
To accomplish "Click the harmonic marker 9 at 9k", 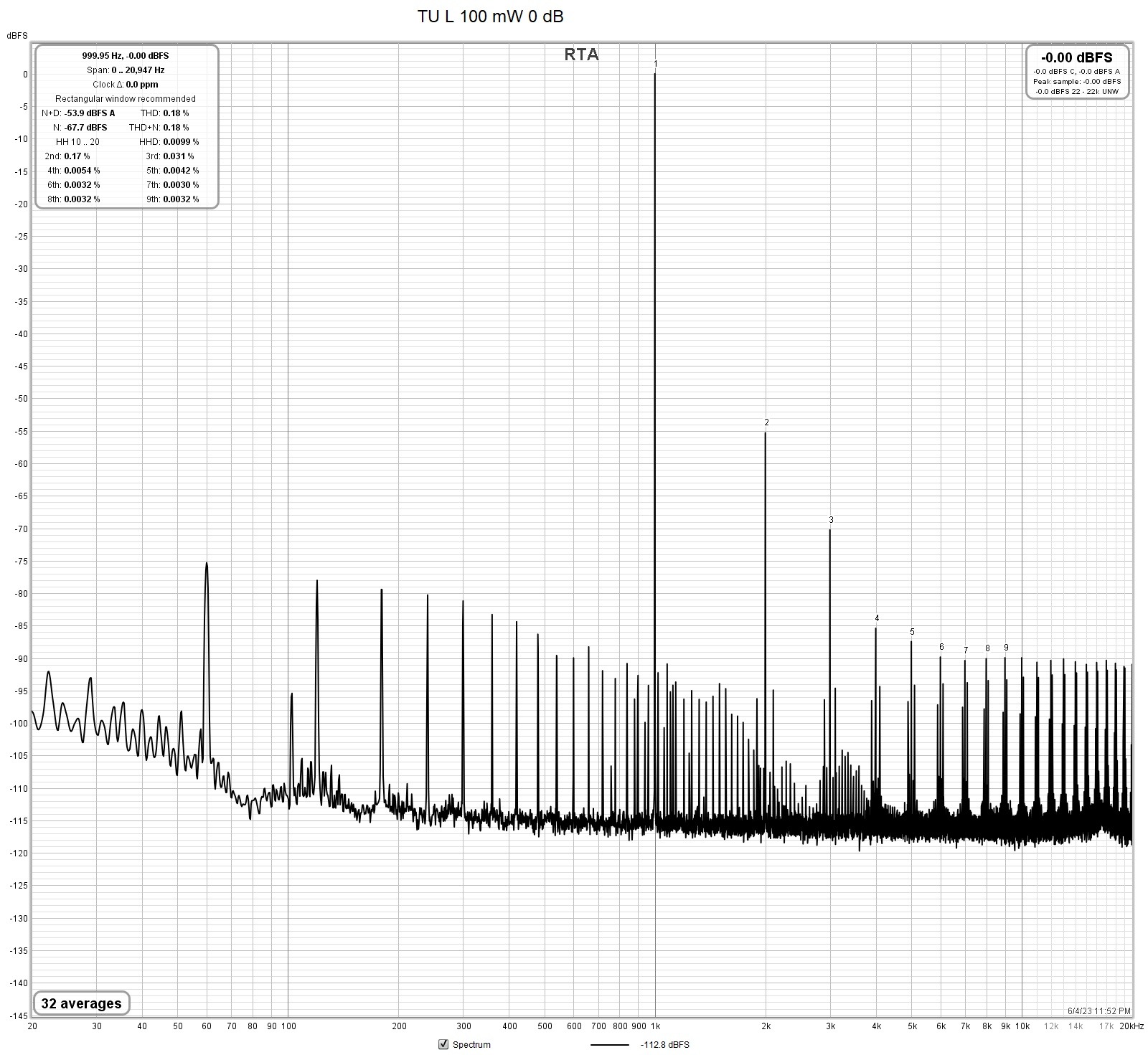I will tap(1006, 648).
